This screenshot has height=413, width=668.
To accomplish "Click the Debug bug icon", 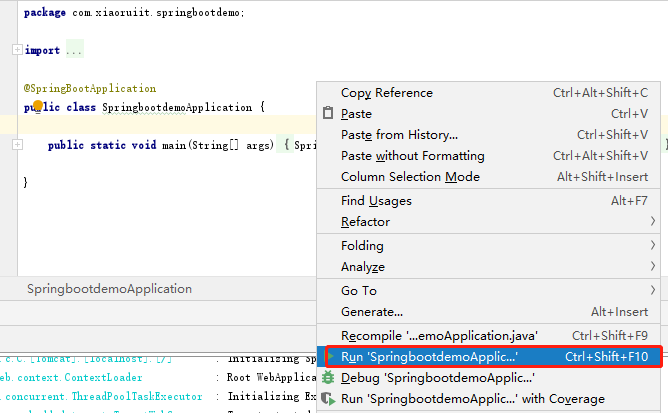I will (x=328, y=378).
